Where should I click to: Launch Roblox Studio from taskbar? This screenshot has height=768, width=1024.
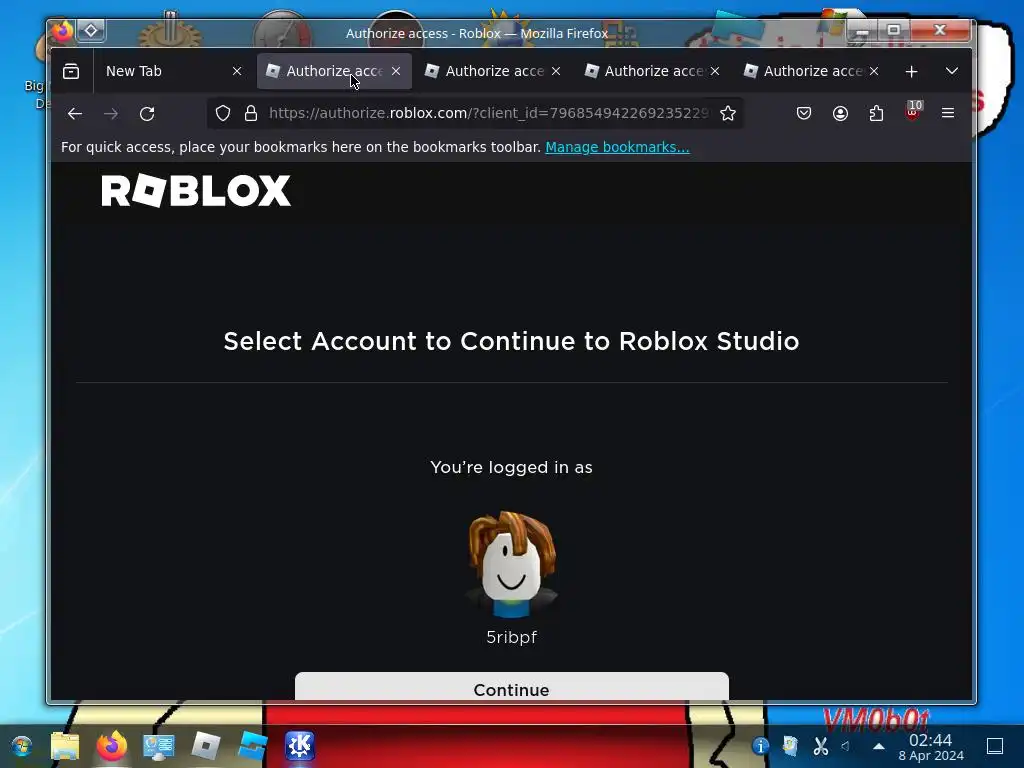(252, 746)
